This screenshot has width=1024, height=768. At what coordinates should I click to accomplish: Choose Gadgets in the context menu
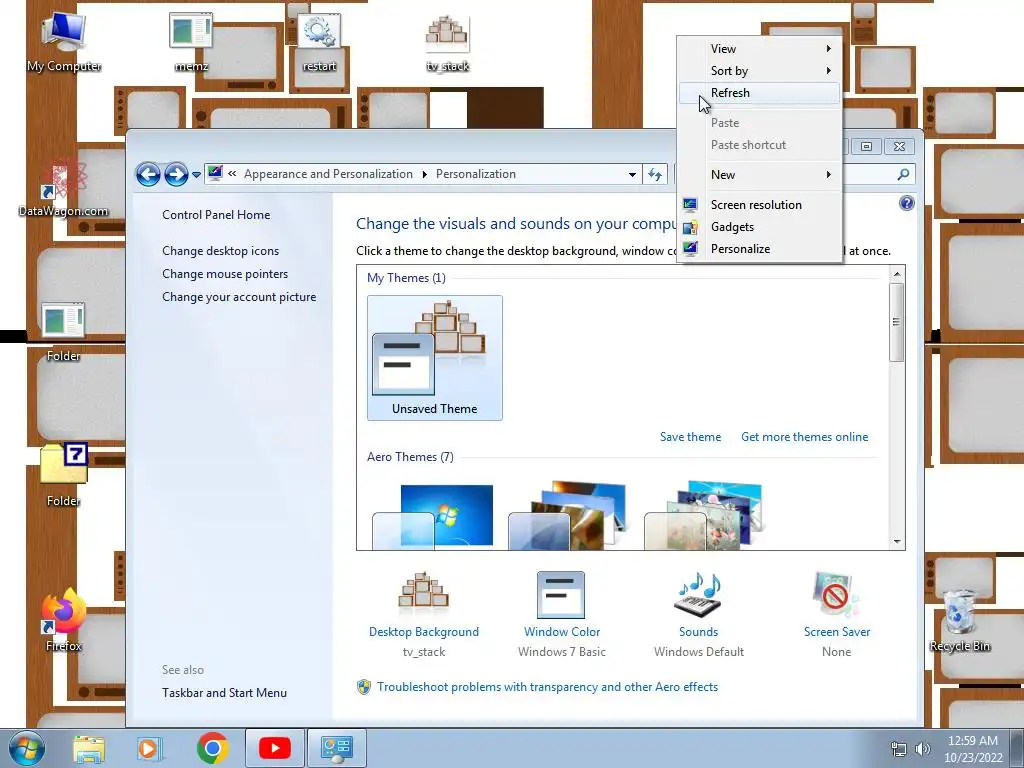tap(760, 227)
